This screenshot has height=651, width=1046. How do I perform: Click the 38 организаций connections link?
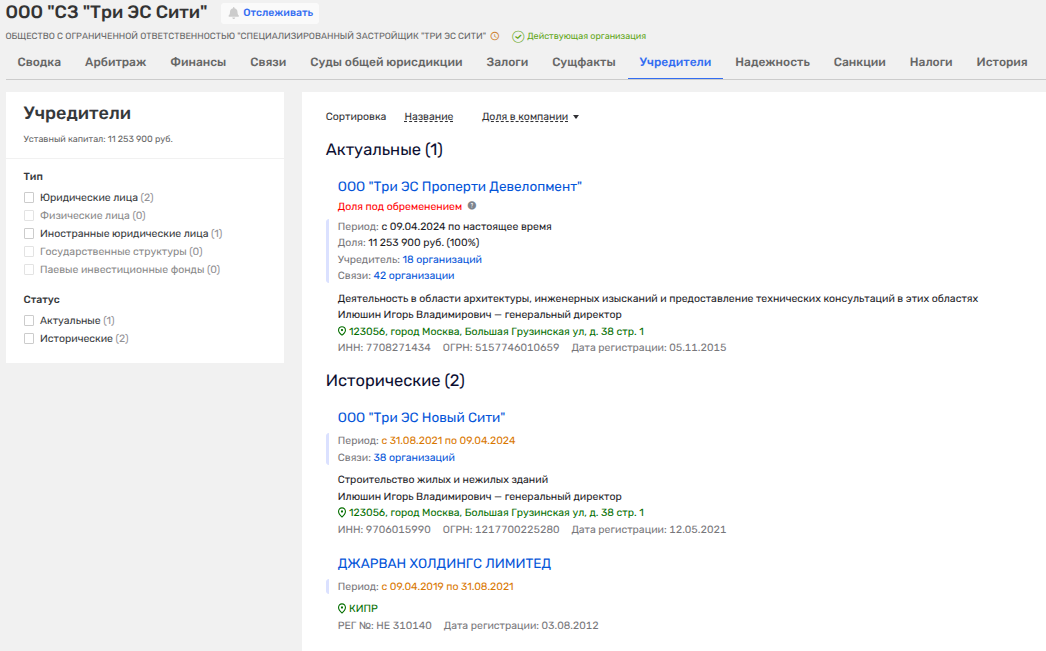(x=414, y=458)
